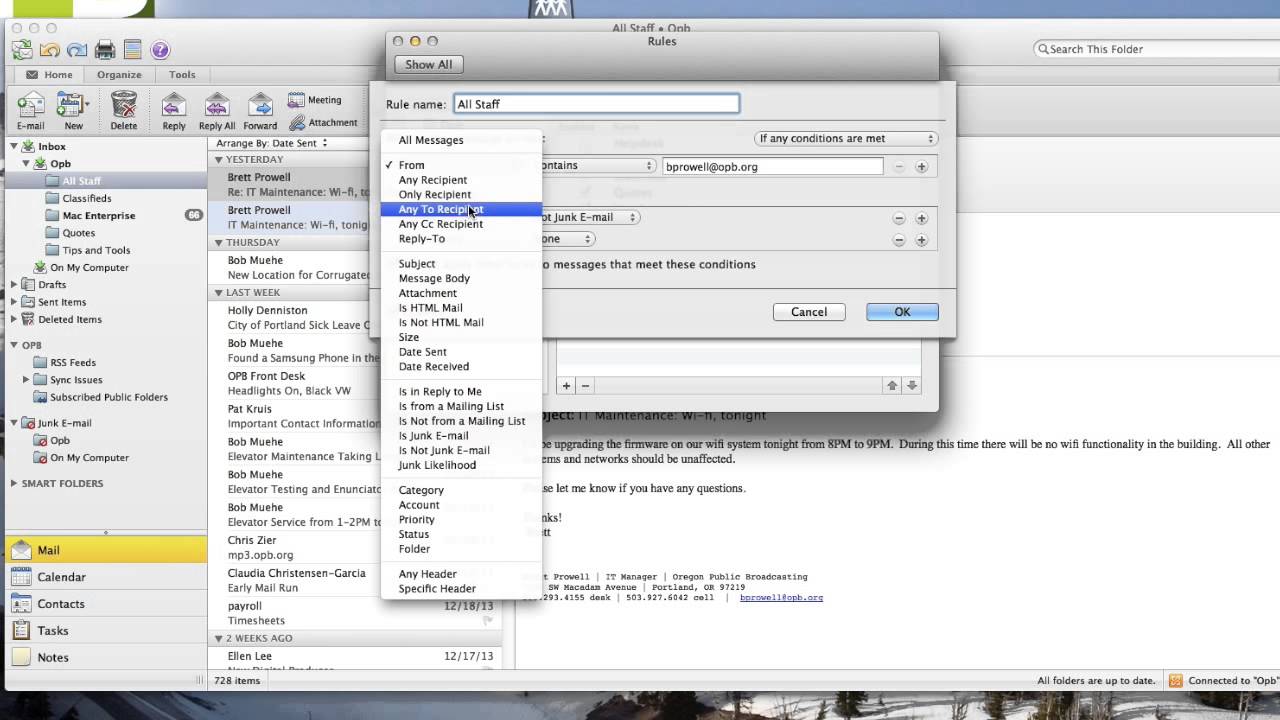Click plus button below rules list
Viewport: 1280px width, 720px height.
click(567, 386)
